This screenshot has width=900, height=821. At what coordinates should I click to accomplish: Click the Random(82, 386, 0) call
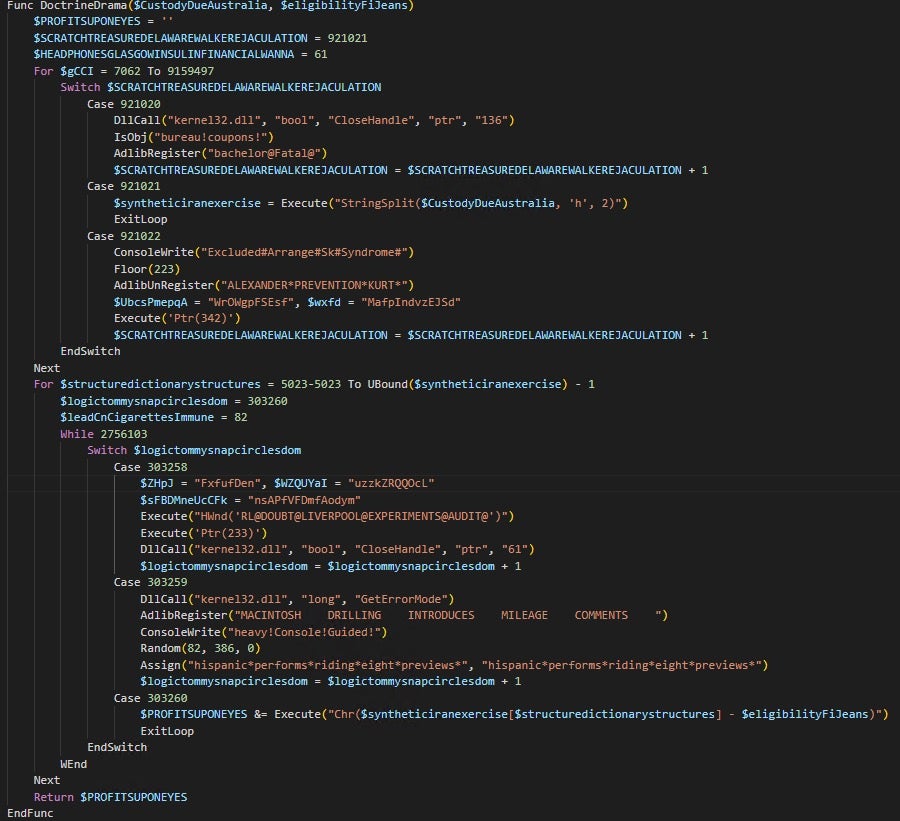tap(194, 648)
